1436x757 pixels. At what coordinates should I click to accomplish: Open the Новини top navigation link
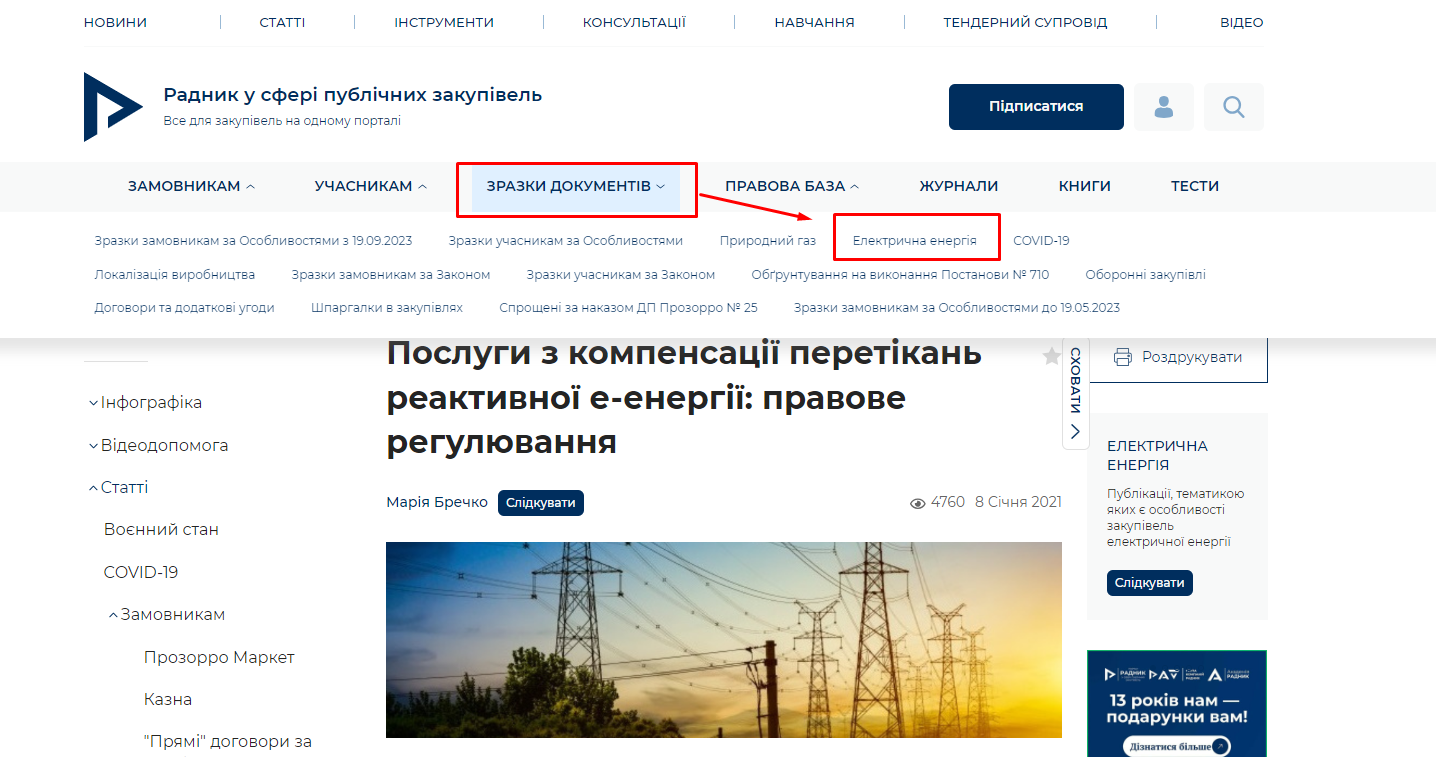point(115,22)
